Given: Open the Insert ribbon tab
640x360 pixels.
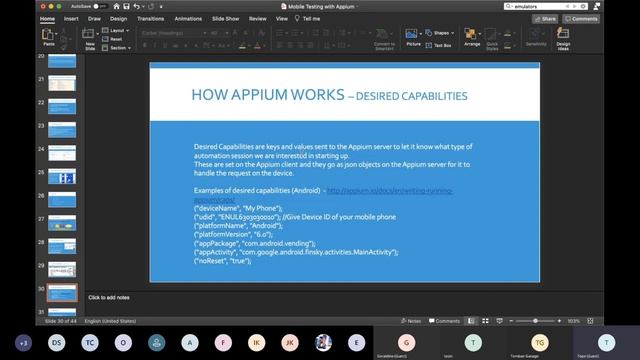Looking at the screenshot, I should click(71, 19).
